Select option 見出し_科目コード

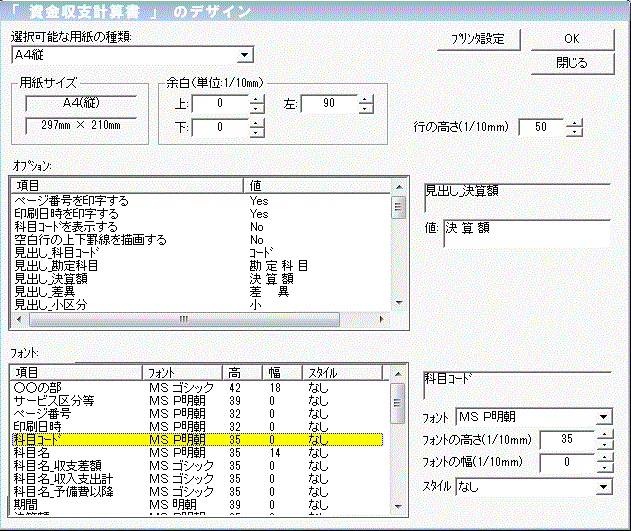pyautogui.click(x=201, y=253)
